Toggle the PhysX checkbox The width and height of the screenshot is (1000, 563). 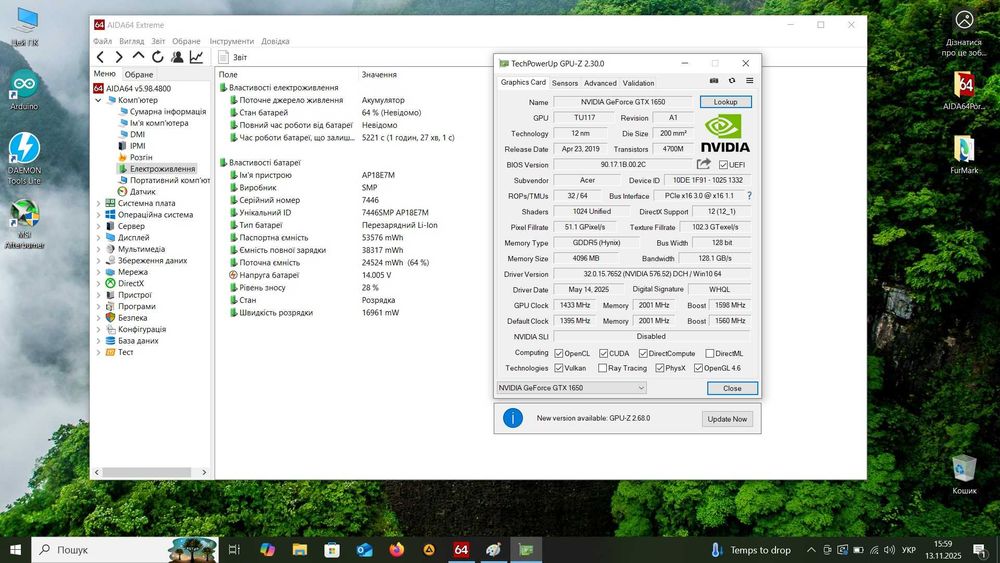(x=659, y=368)
